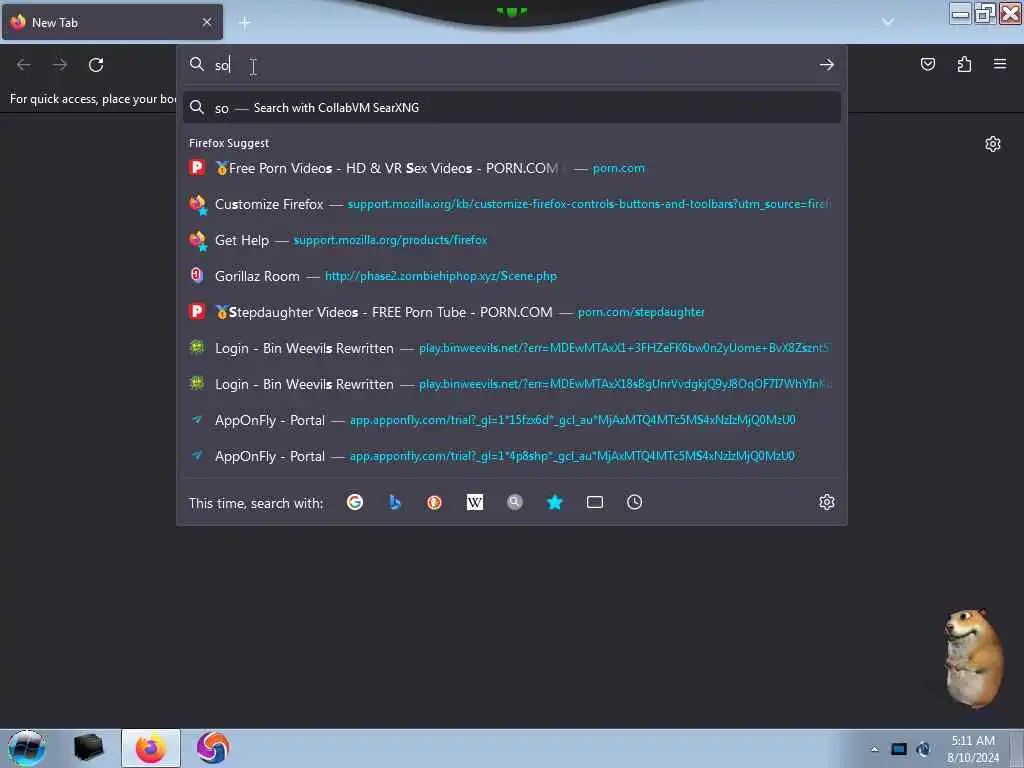Search this time with Bing
This screenshot has width=1024, height=768.
(x=394, y=502)
